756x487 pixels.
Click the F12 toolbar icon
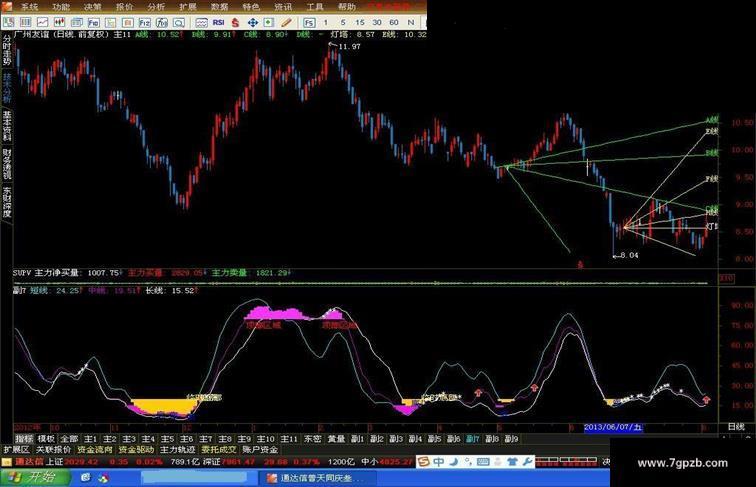[x=145, y=22]
